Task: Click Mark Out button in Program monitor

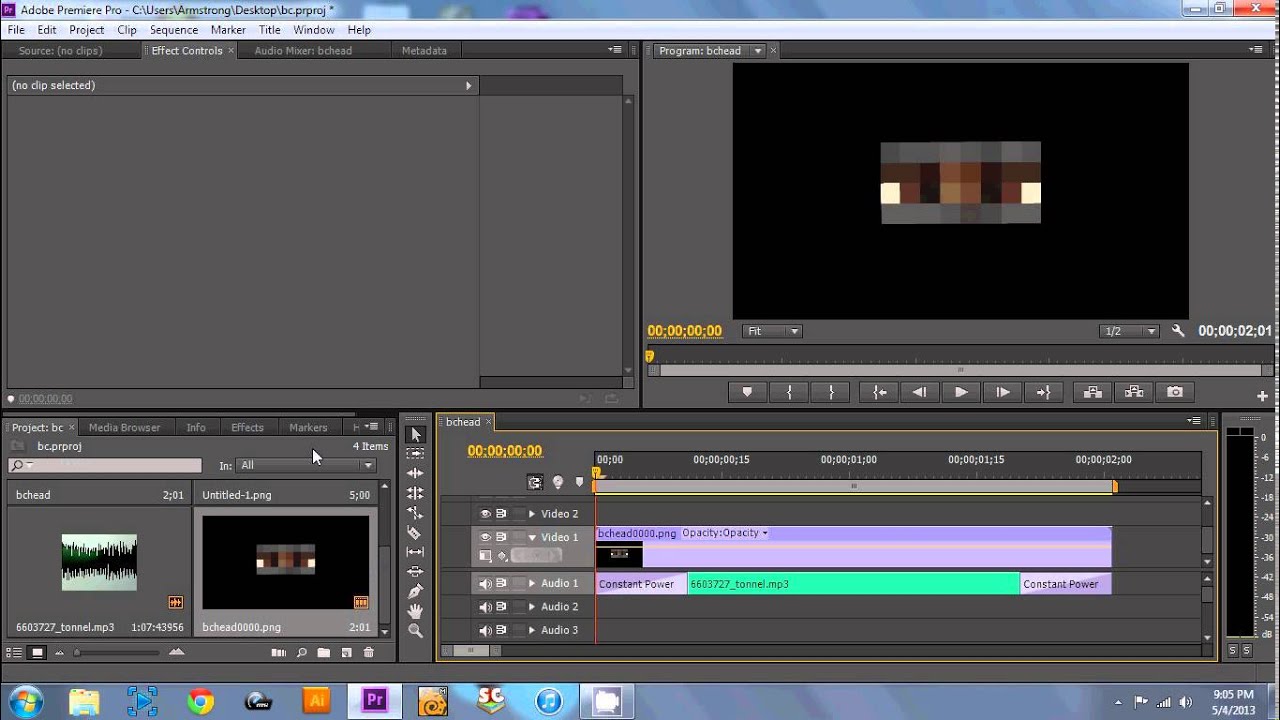Action: pyautogui.click(x=831, y=392)
